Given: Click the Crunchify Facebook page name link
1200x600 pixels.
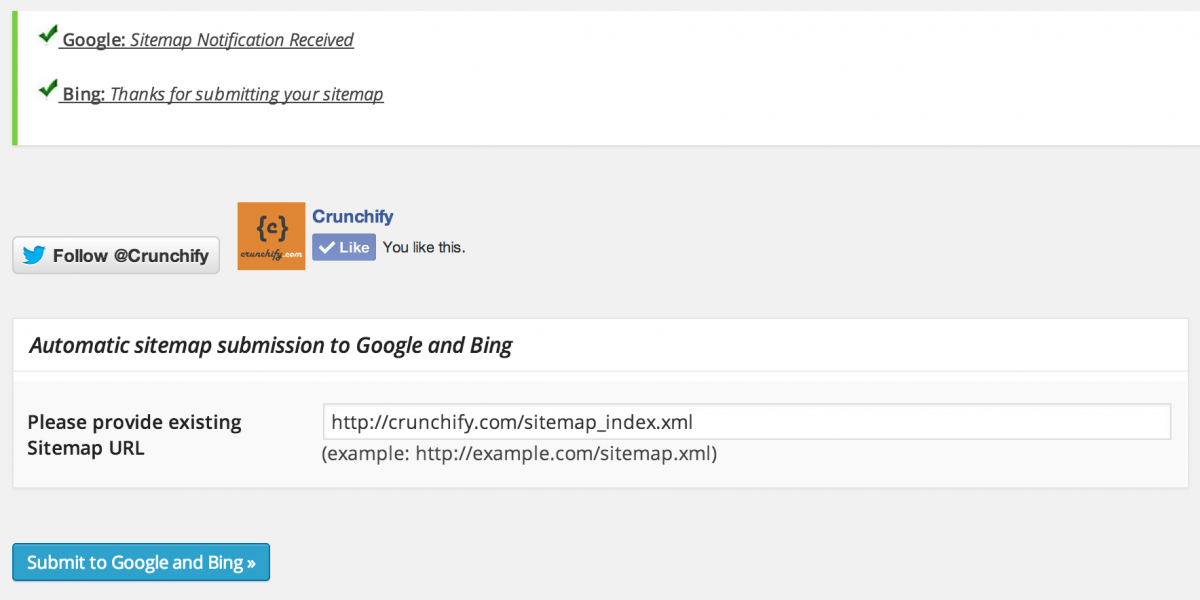Looking at the screenshot, I should pyautogui.click(x=353, y=216).
